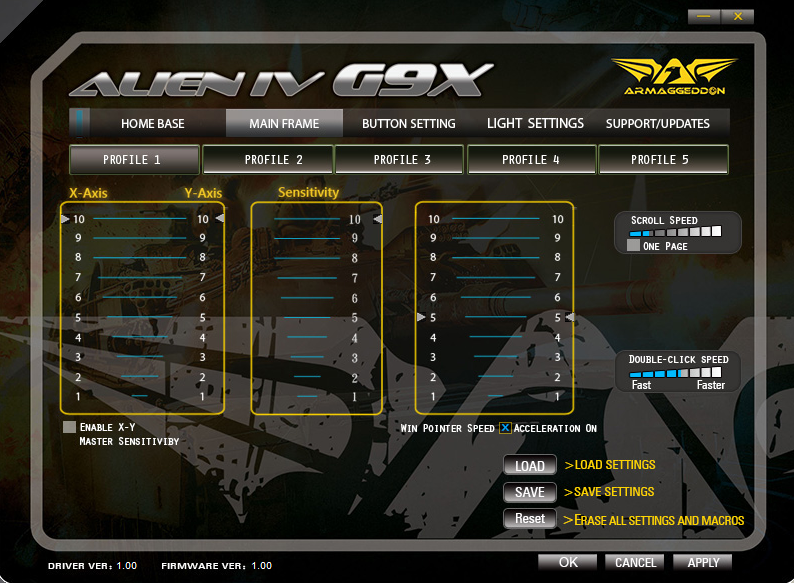This screenshot has height=583, width=794.
Task: Close the Alien IV G9X window
Action: [x=737, y=17]
